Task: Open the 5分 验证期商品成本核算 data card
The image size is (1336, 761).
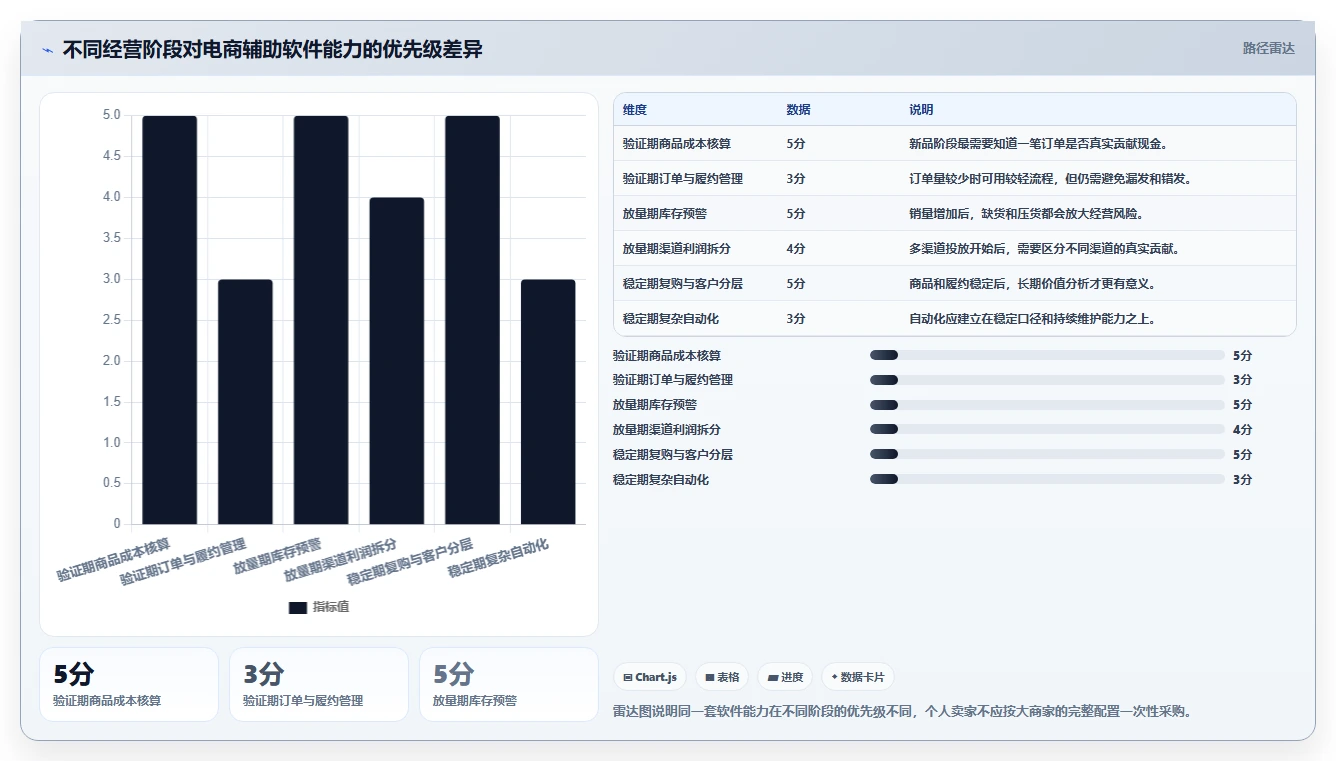Action: tap(129, 684)
